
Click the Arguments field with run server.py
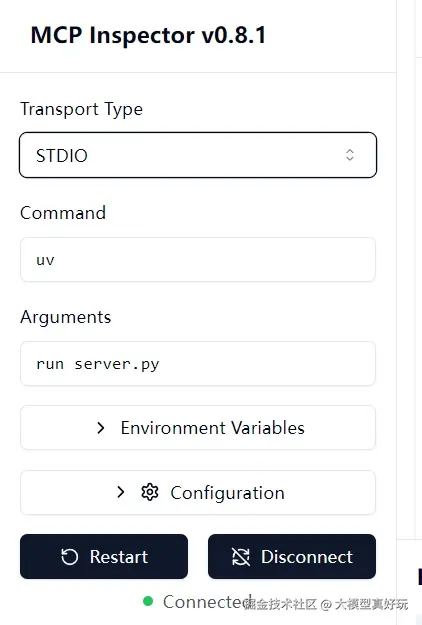click(198, 364)
